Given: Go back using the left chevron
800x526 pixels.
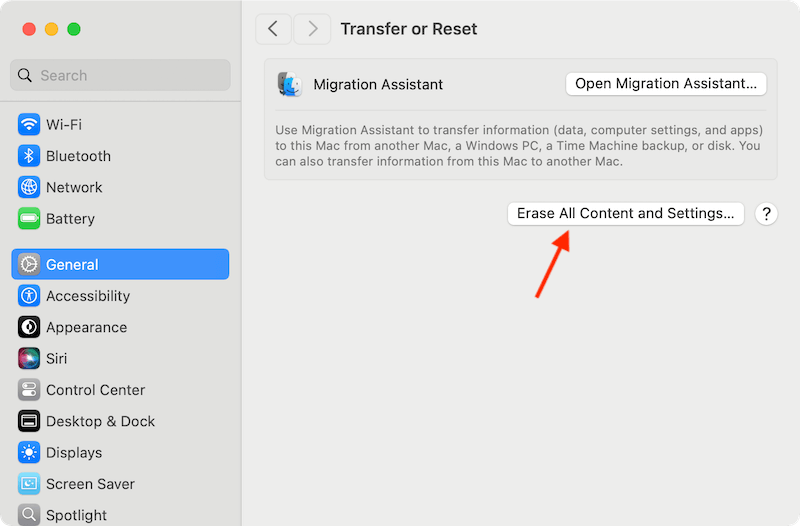Looking at the screenshot, I should click(274, 29).
